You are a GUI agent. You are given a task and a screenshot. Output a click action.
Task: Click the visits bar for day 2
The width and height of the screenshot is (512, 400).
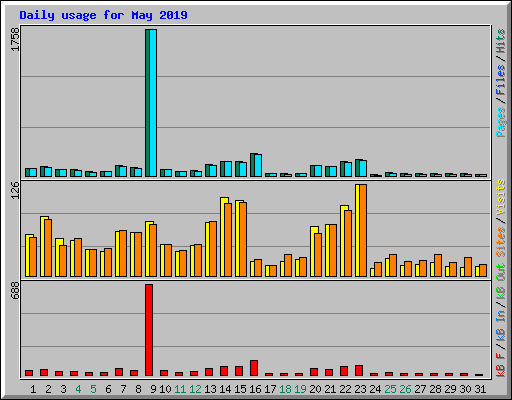[x=43, y=246]
